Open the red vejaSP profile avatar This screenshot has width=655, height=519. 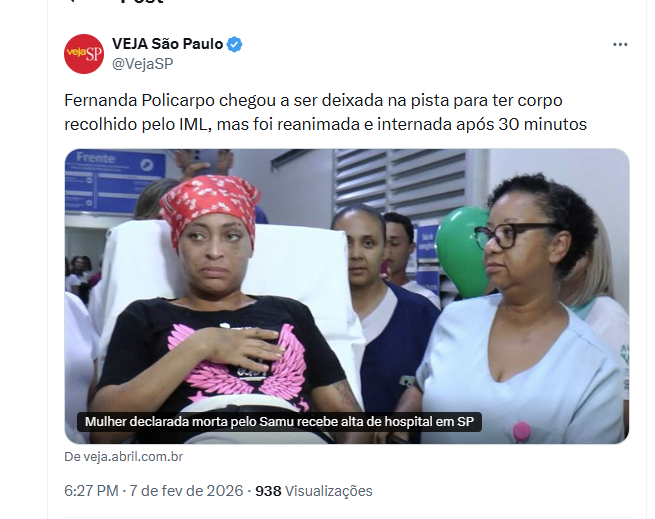[x=84, y=54]
